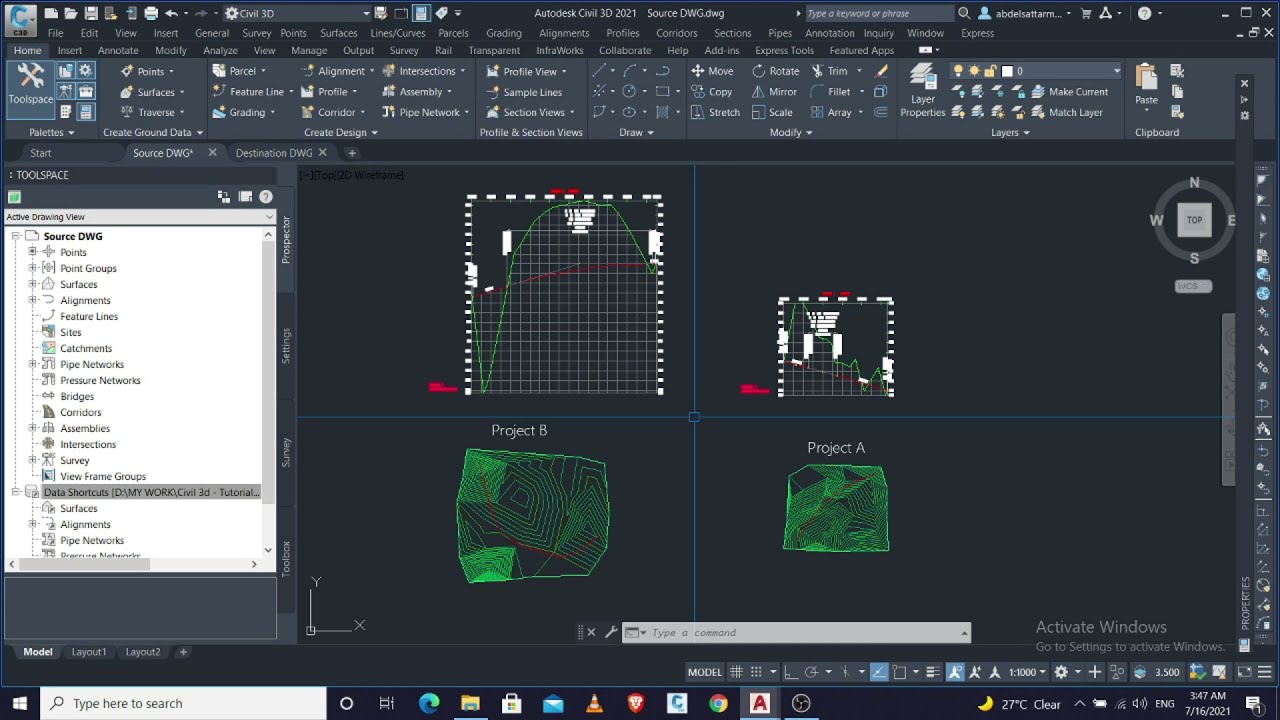Image resolution: width=1280 pixels, height=720 pixels.
Task: Open the Active Drawing View dropdown
Action: 140,217
